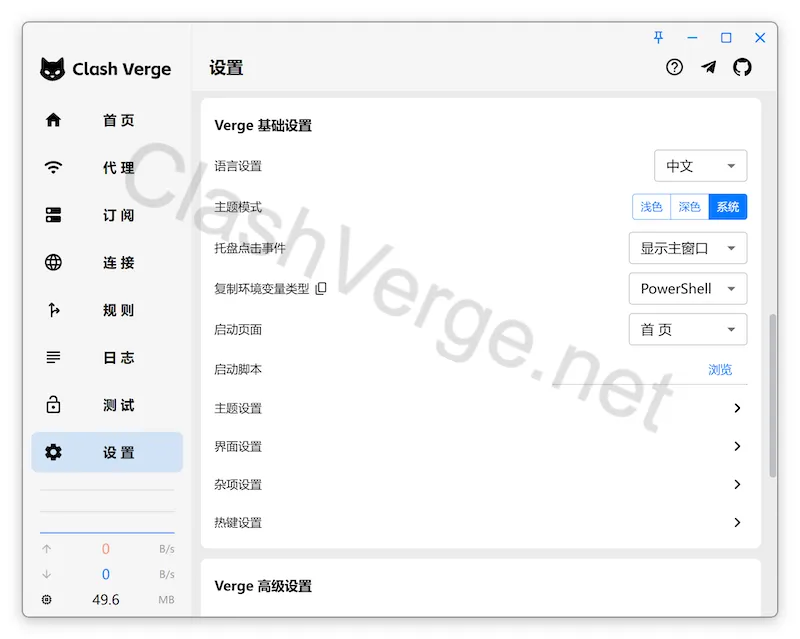Click the vertical scrollbar of the settings panel
The height and width of the screenshot is (639, 800).
tap(773, 396)
